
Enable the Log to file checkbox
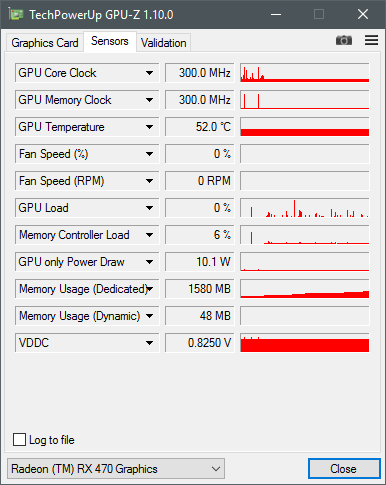point(19,439)
